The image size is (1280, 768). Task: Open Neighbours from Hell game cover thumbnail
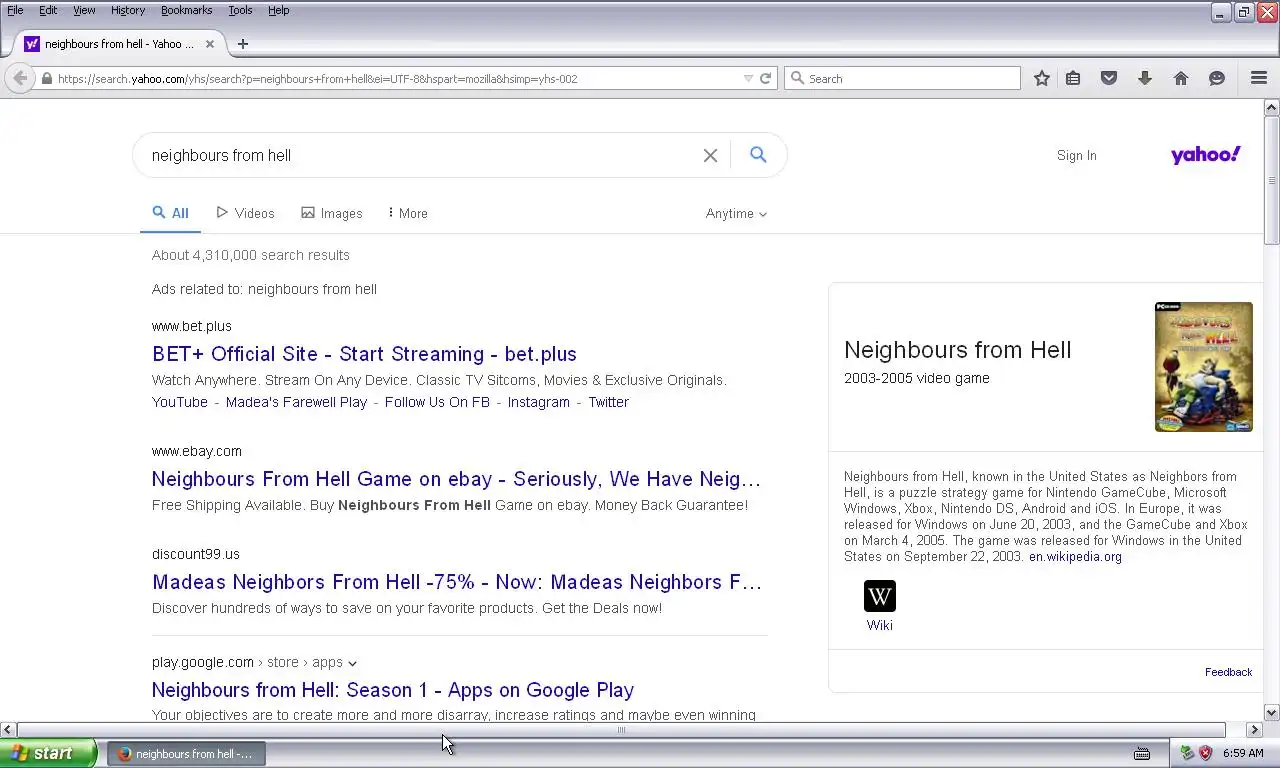pyautogui.click(x=1204, y=367)
